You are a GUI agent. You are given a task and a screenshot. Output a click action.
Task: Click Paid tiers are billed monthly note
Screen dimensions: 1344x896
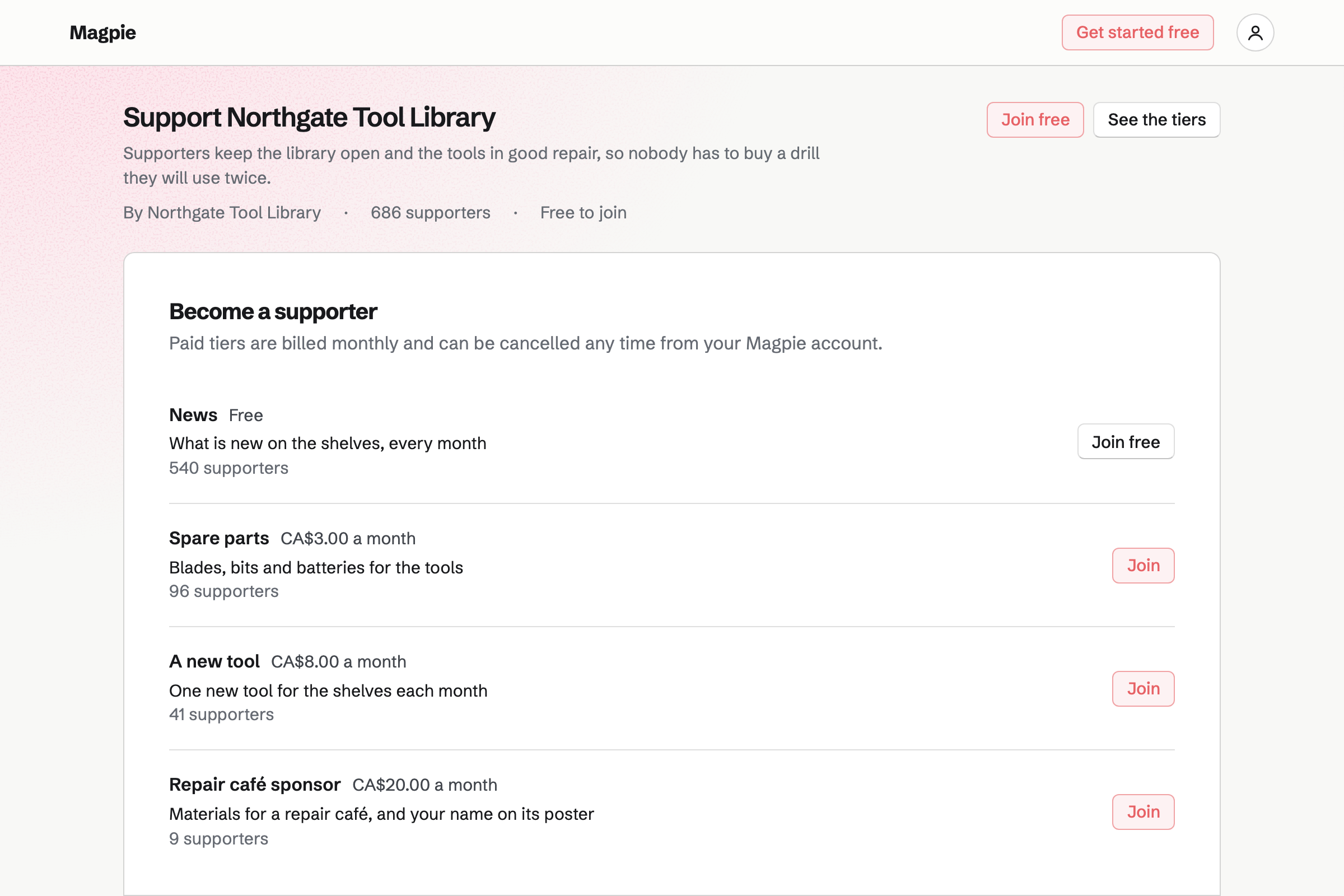pos(526,343)
